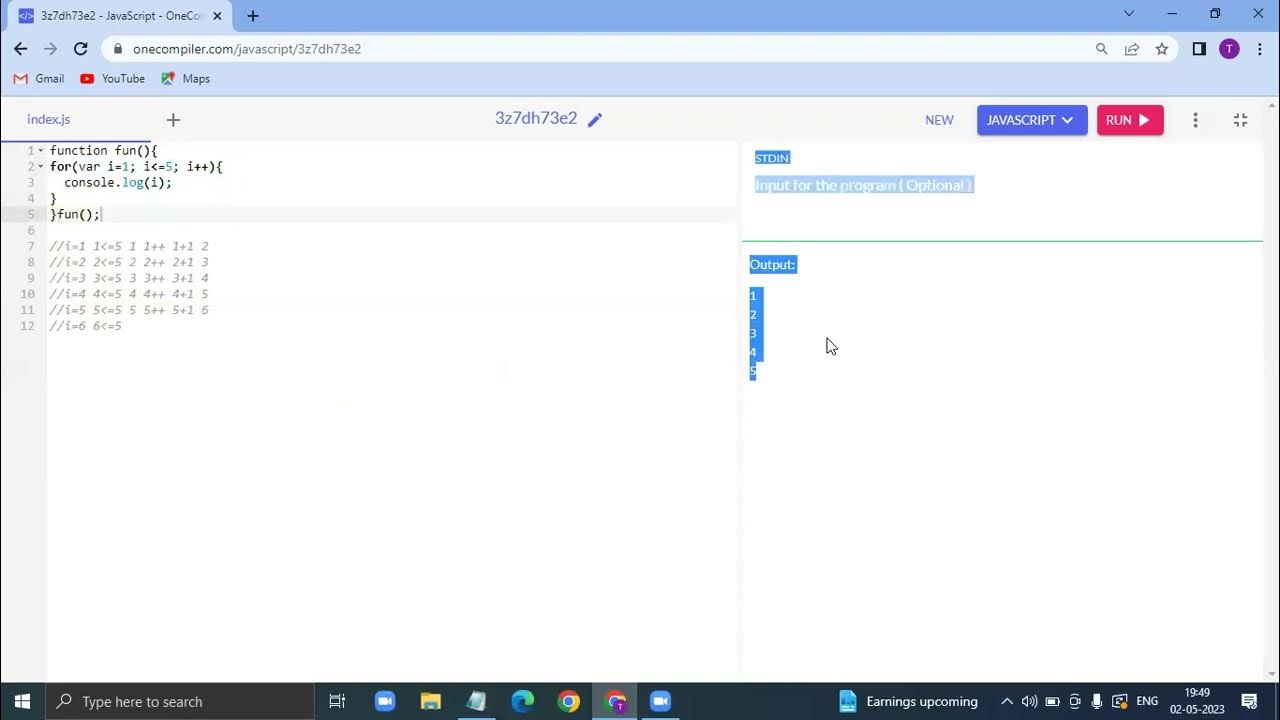This screenshot has width=1280, height=720.
Task: Click the Output label
Action: pyautogui.click(x=773, y=264)
